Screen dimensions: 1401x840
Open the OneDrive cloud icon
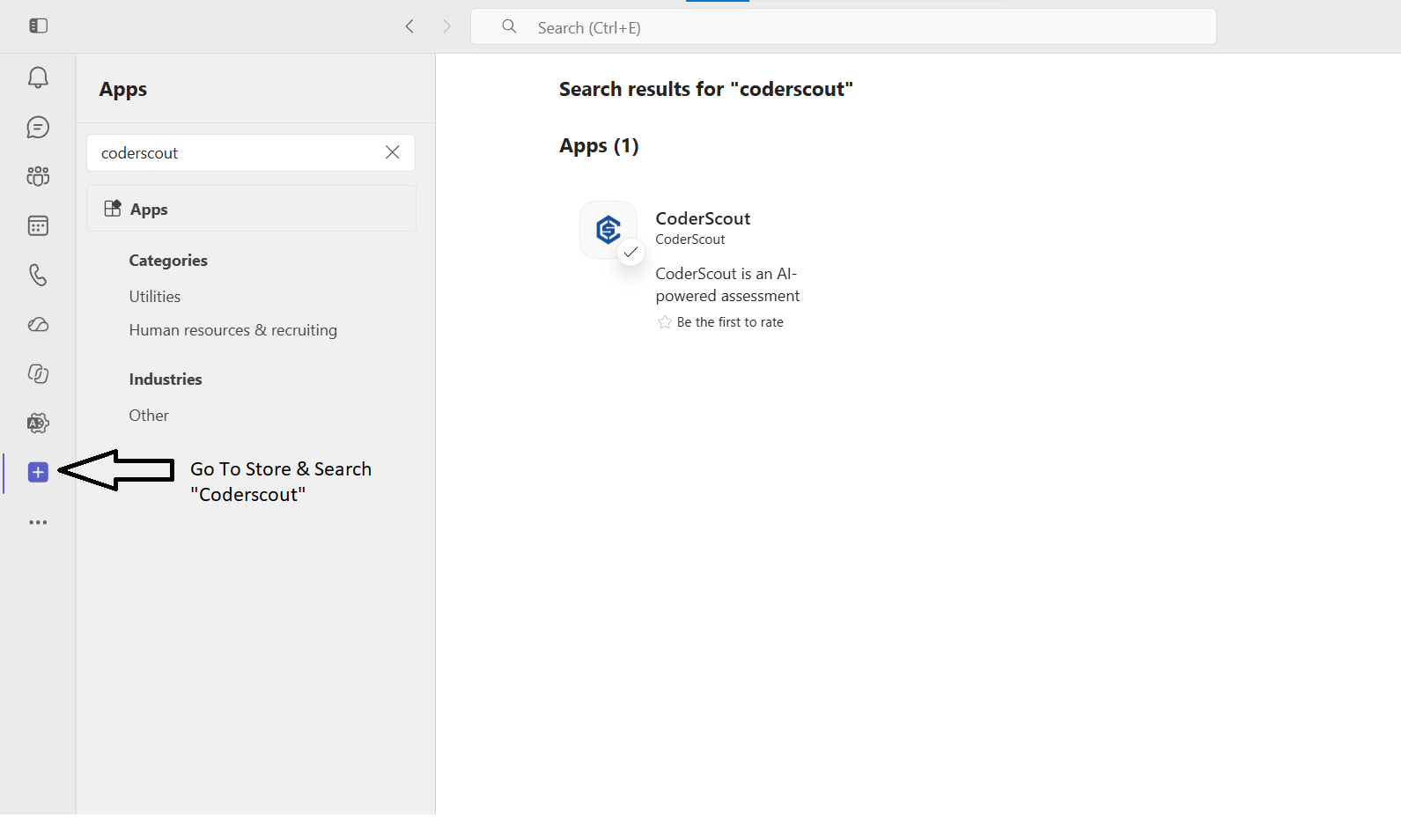pyautogui.click(x=38, y=325)
